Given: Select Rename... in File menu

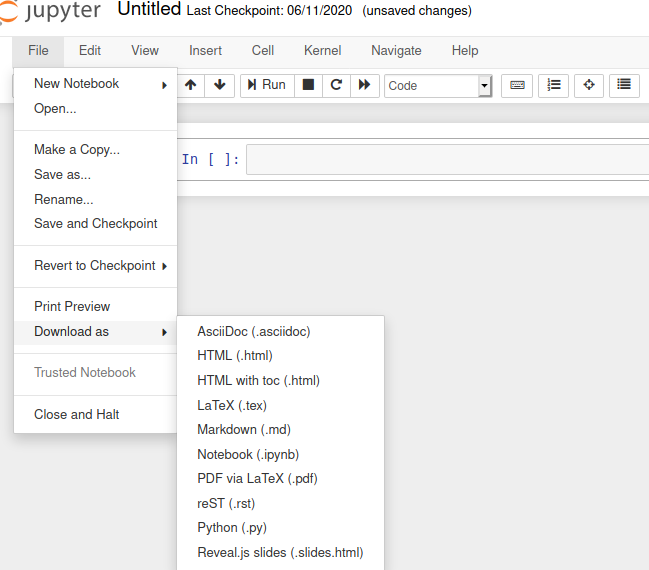Looking at the screenshot, I should click(96, 199).
